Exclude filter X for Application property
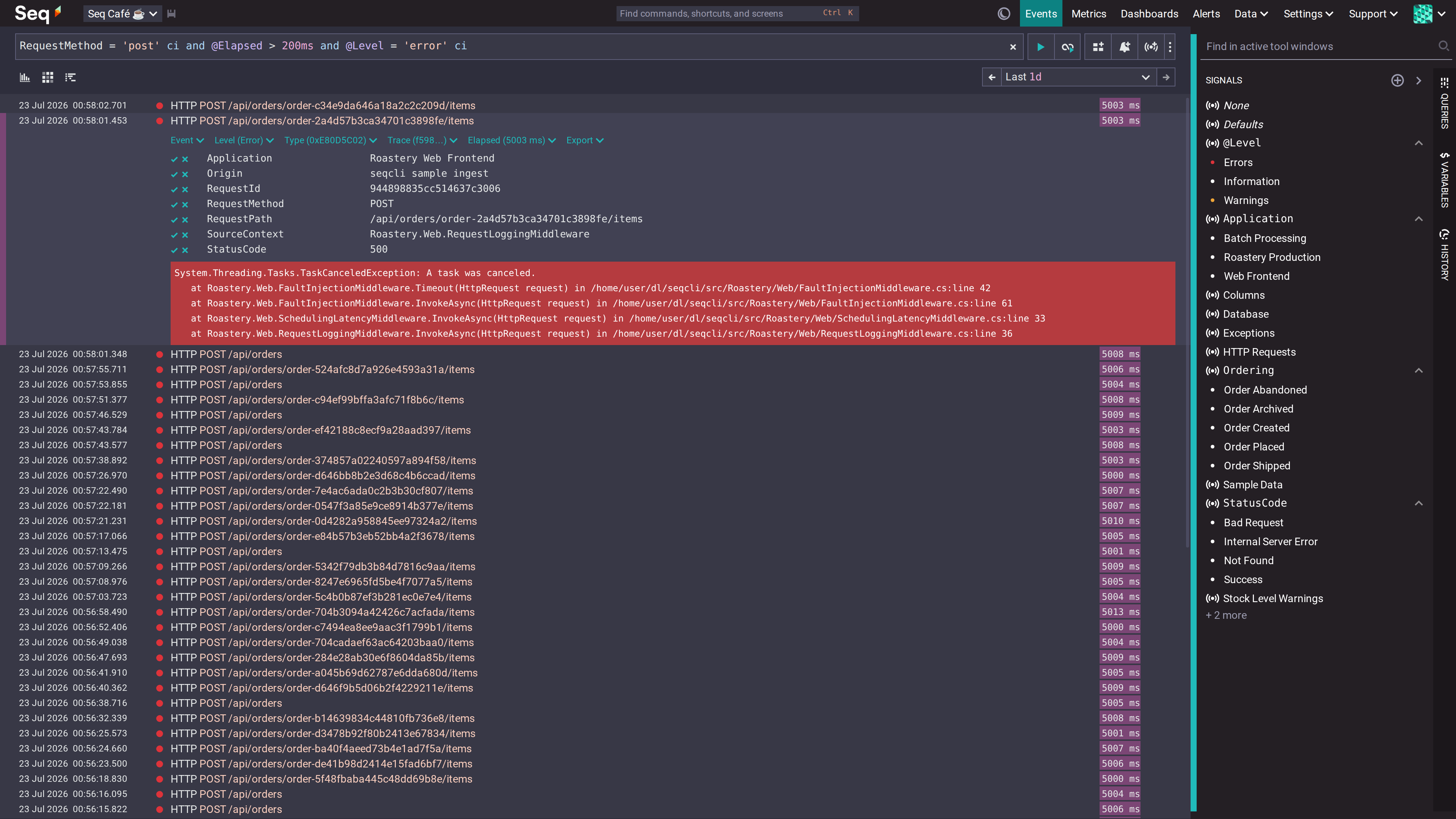 pyautogui.click(x=185, y=159)
